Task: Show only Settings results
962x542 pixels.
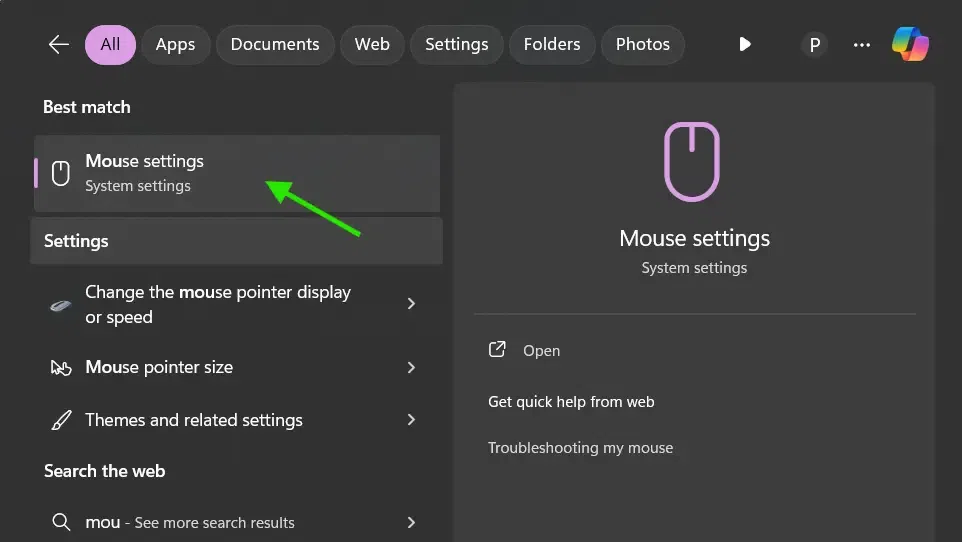Action: 456,44
